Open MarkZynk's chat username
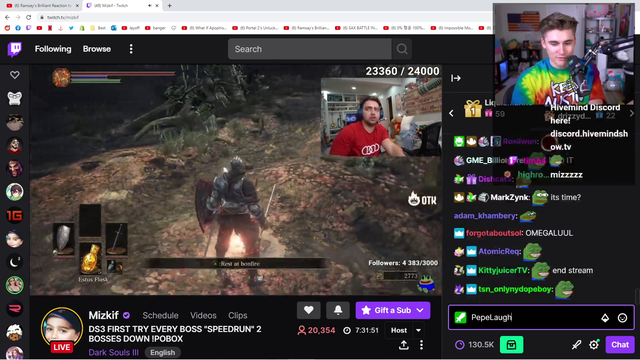This screenshot has height=360, width=640. click(x=509, y=198)
